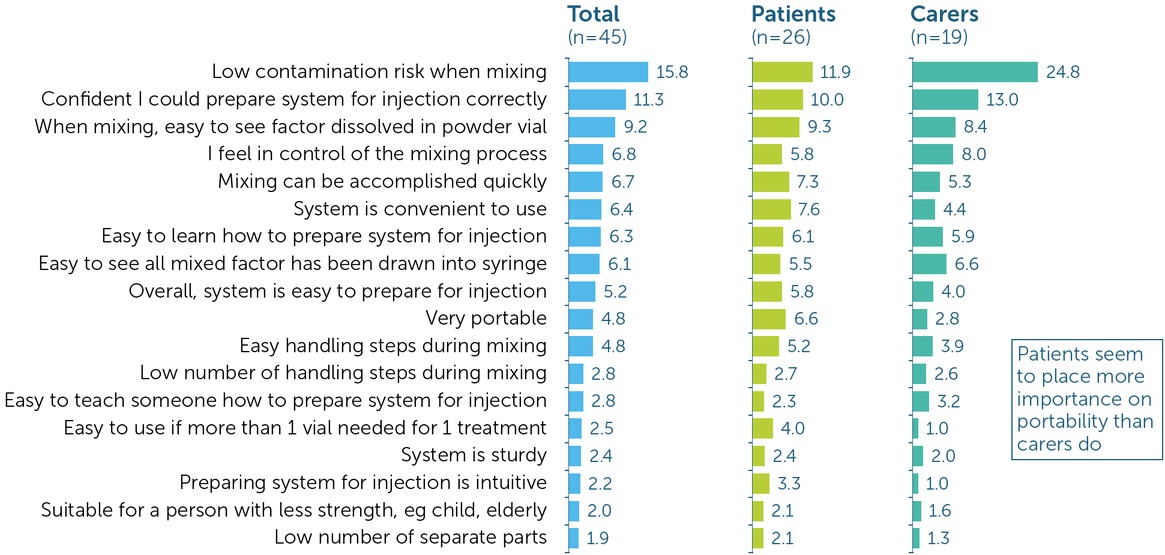Click the Total 11.3 bar for preparing correctly
The width and height of the screenshot is (1165, 555).
click(x=597, y=99)
